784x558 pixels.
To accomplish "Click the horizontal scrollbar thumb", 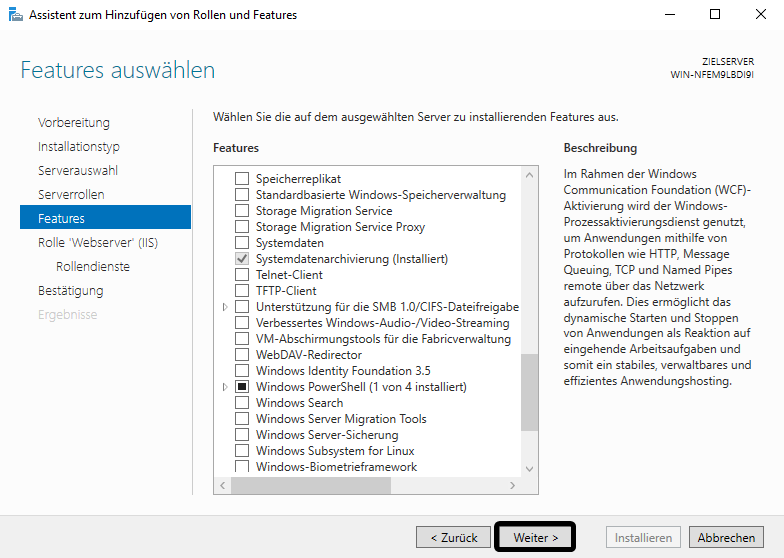I will point(311,486).
